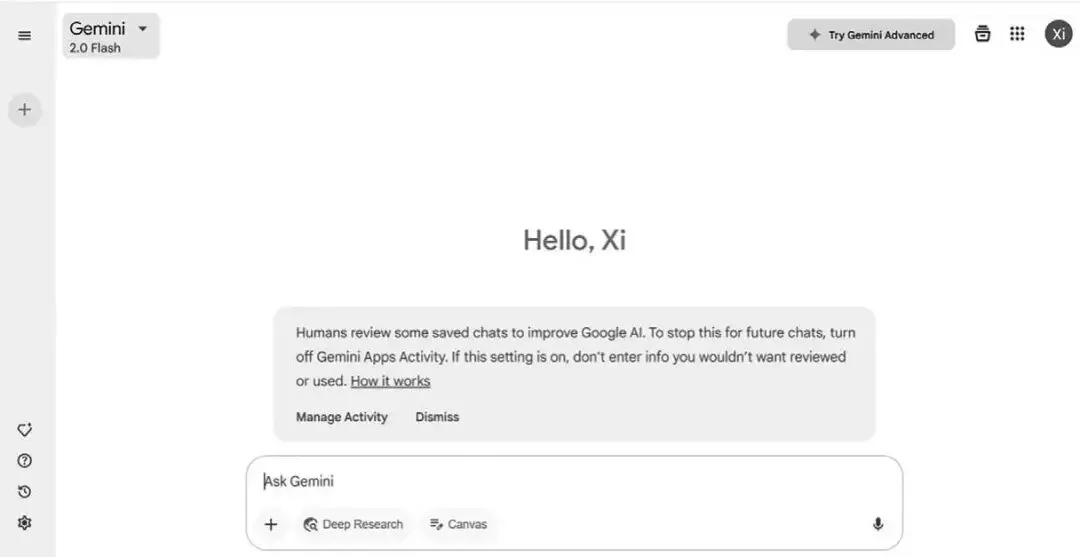This screenshot has width=1080, height=557.
Task: Dismiss the privacy notice
Action: pyautogui.click(x=437, y=417)
